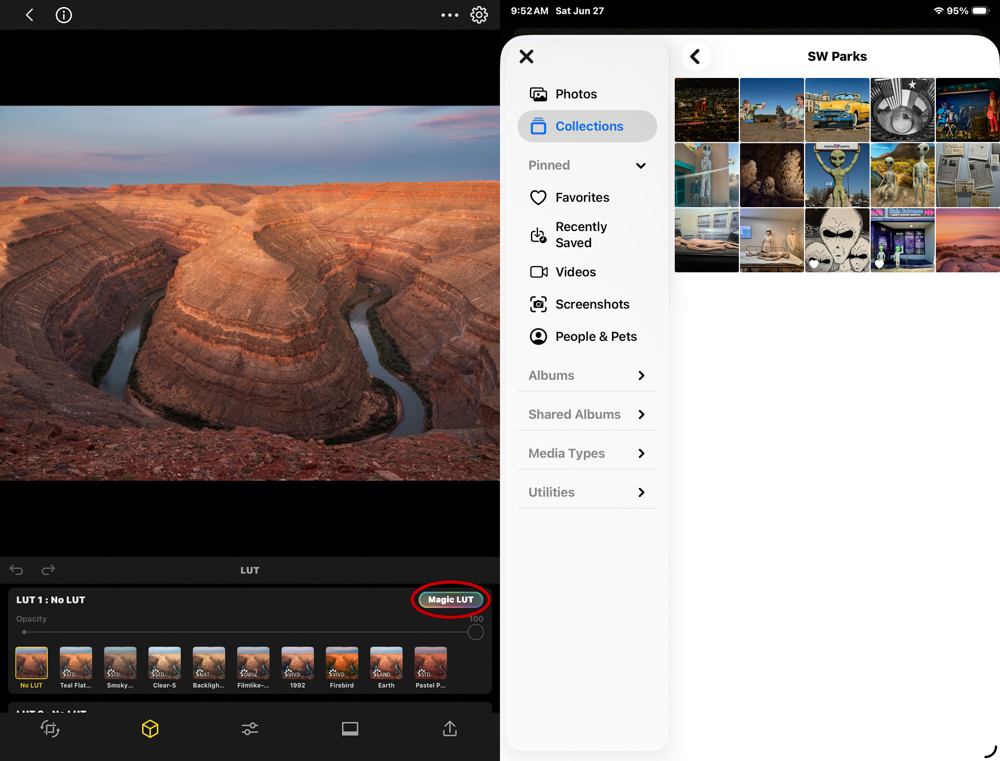Expand the Shared Albums section
The image size is (1000, 761).
pyautogui.click(x=587, y=415)
